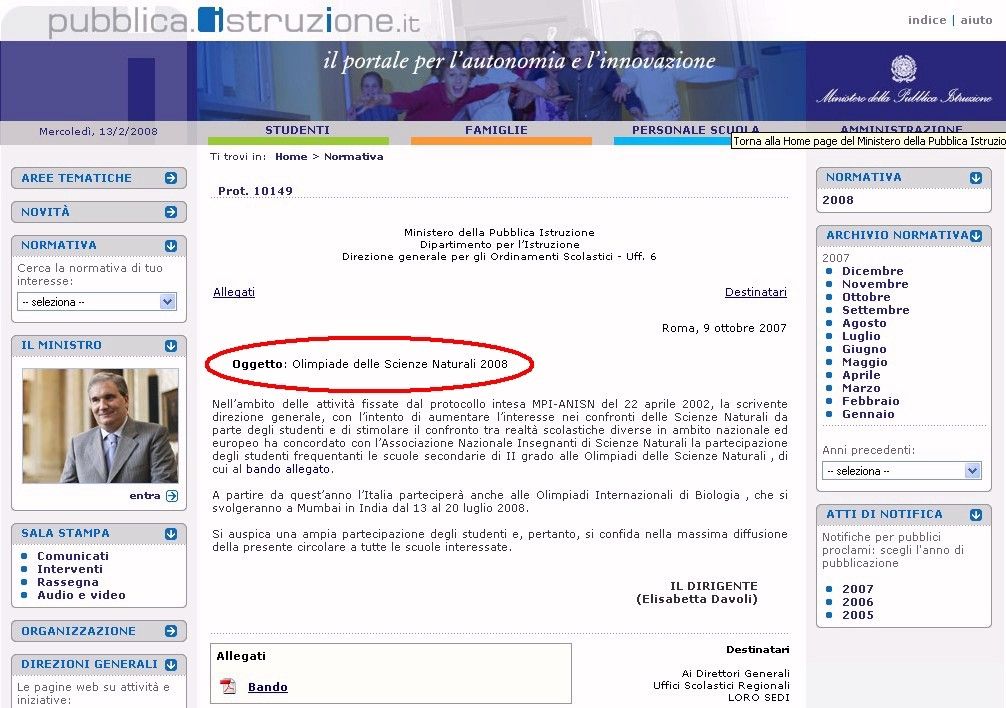This screenshot has height=708, width=1006.
Task: Click the arrow icon beside Aree Tematiche
Action: click(x=171, y=178)
